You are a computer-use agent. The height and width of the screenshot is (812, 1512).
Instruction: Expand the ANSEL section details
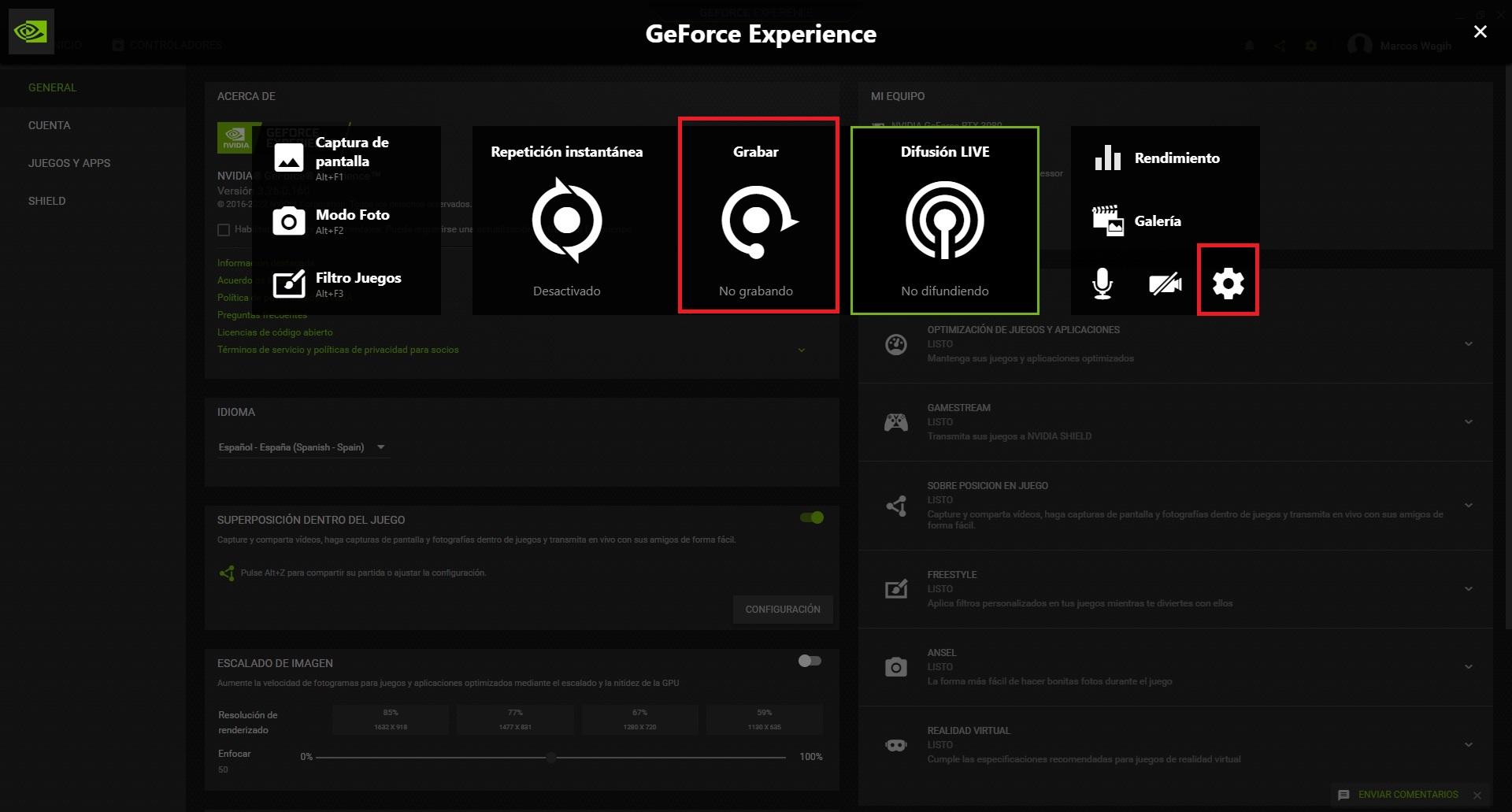[x=1469, y=666]
